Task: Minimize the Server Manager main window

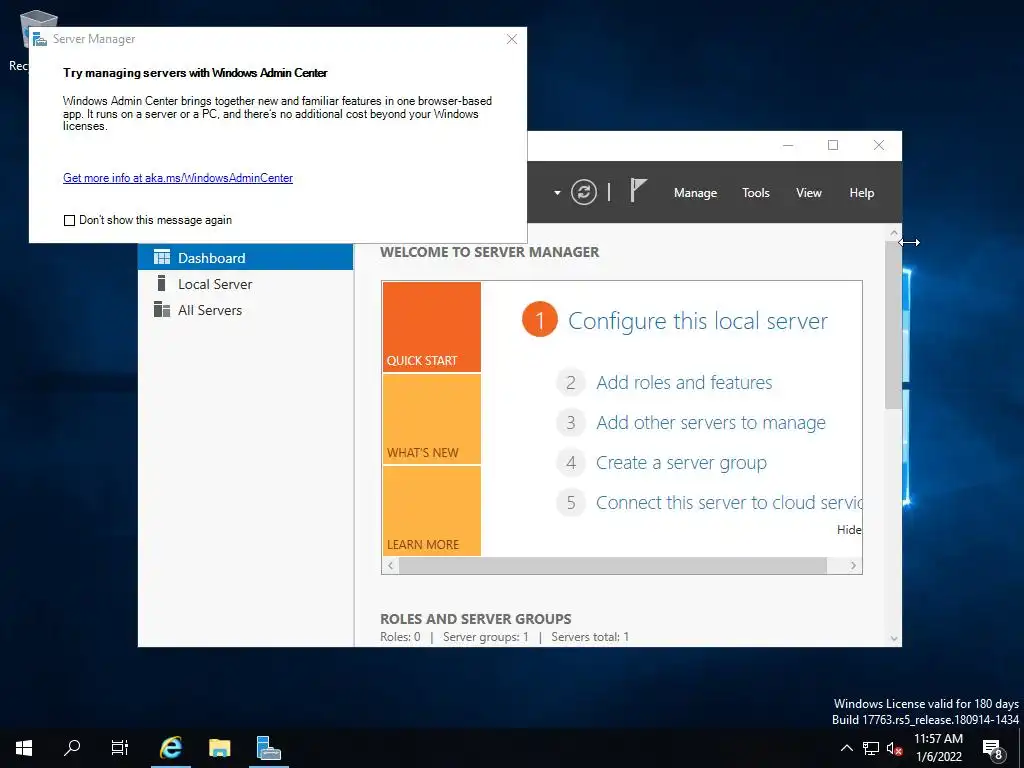Action: (788, 145)
